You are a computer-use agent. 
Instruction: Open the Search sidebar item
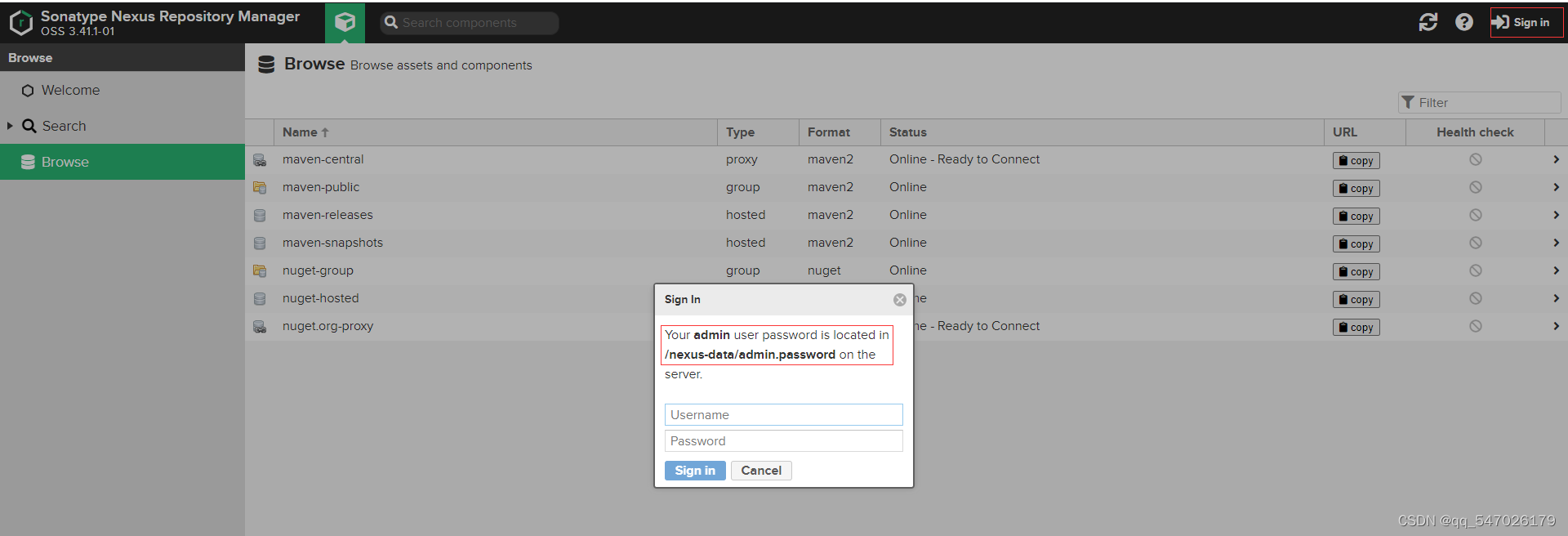coord(122,126)
